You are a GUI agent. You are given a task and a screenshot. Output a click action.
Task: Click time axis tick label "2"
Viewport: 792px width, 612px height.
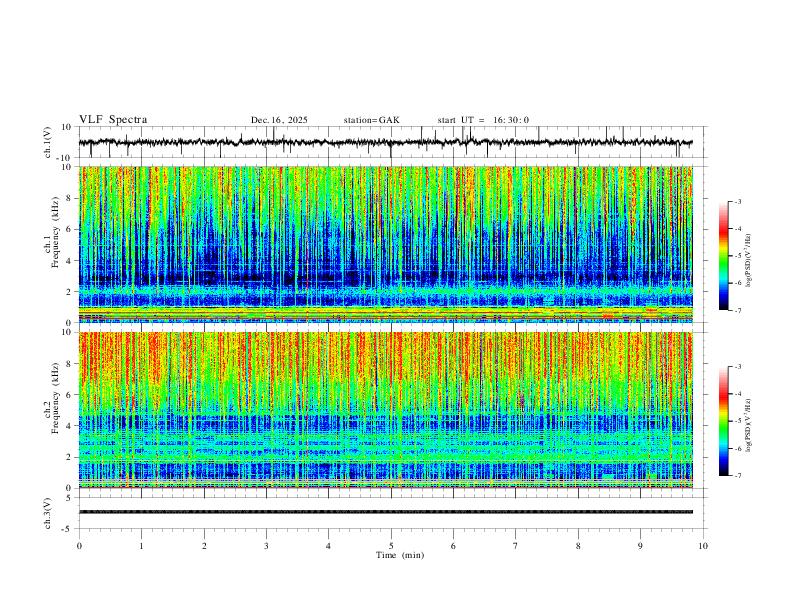(x=204, y=546)
